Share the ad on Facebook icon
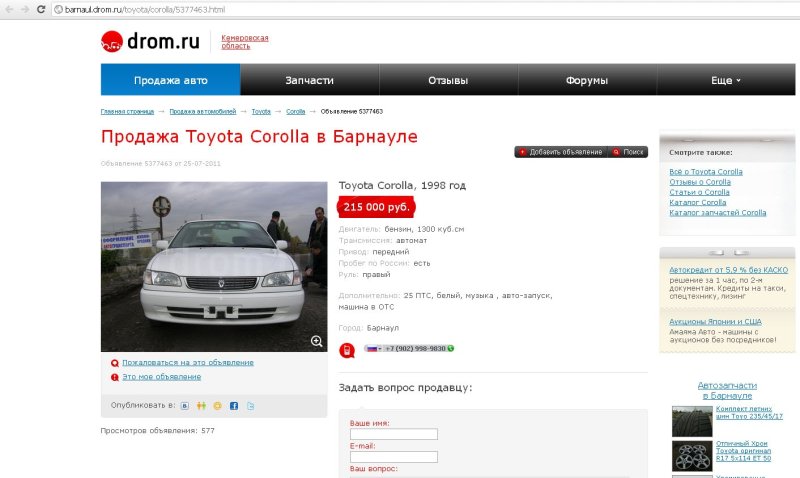Image resolution: width=800 pixels, height=478 pixels. [234, 406]
